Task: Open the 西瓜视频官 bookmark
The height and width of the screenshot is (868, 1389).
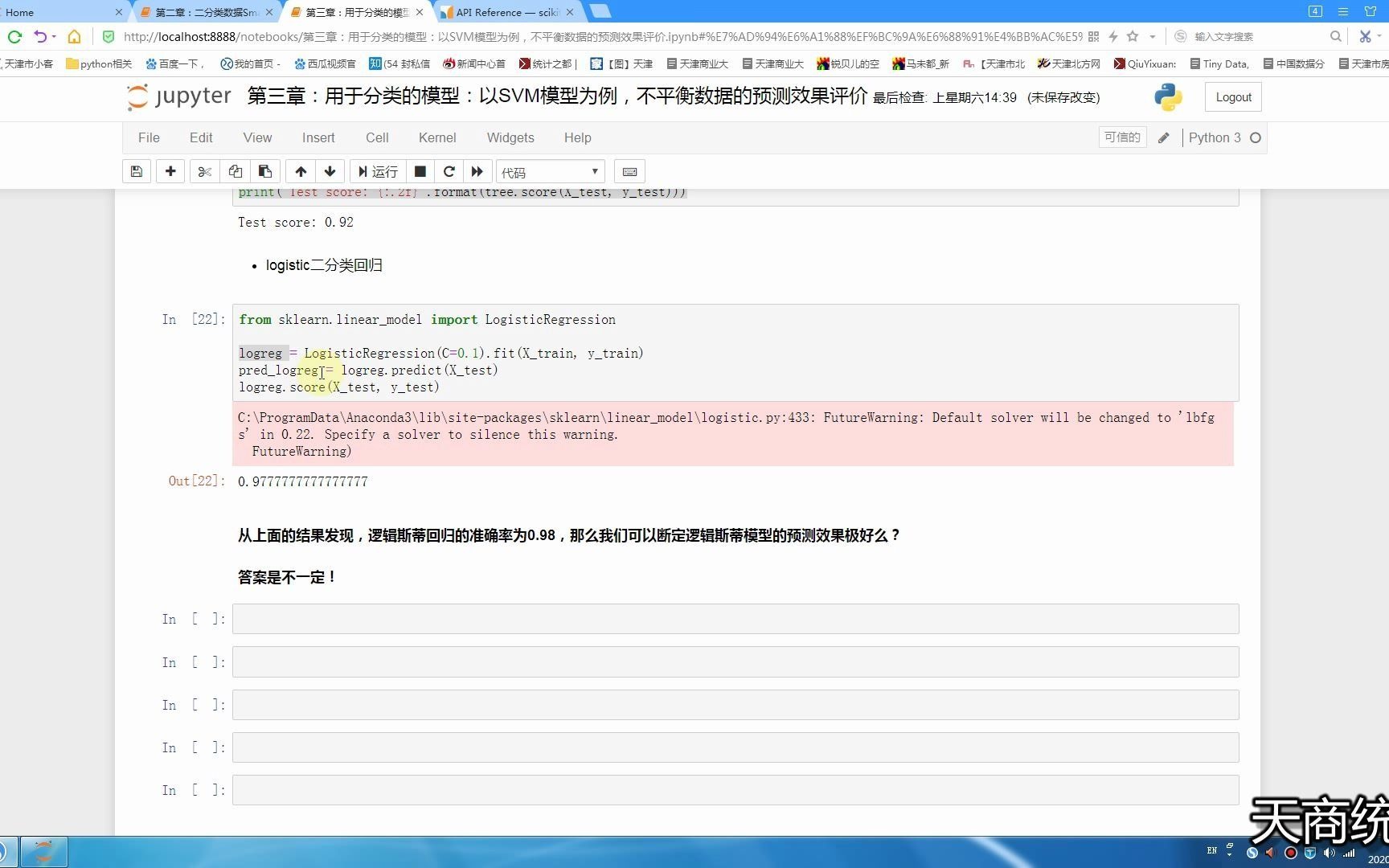Action: tap(325, 63)
